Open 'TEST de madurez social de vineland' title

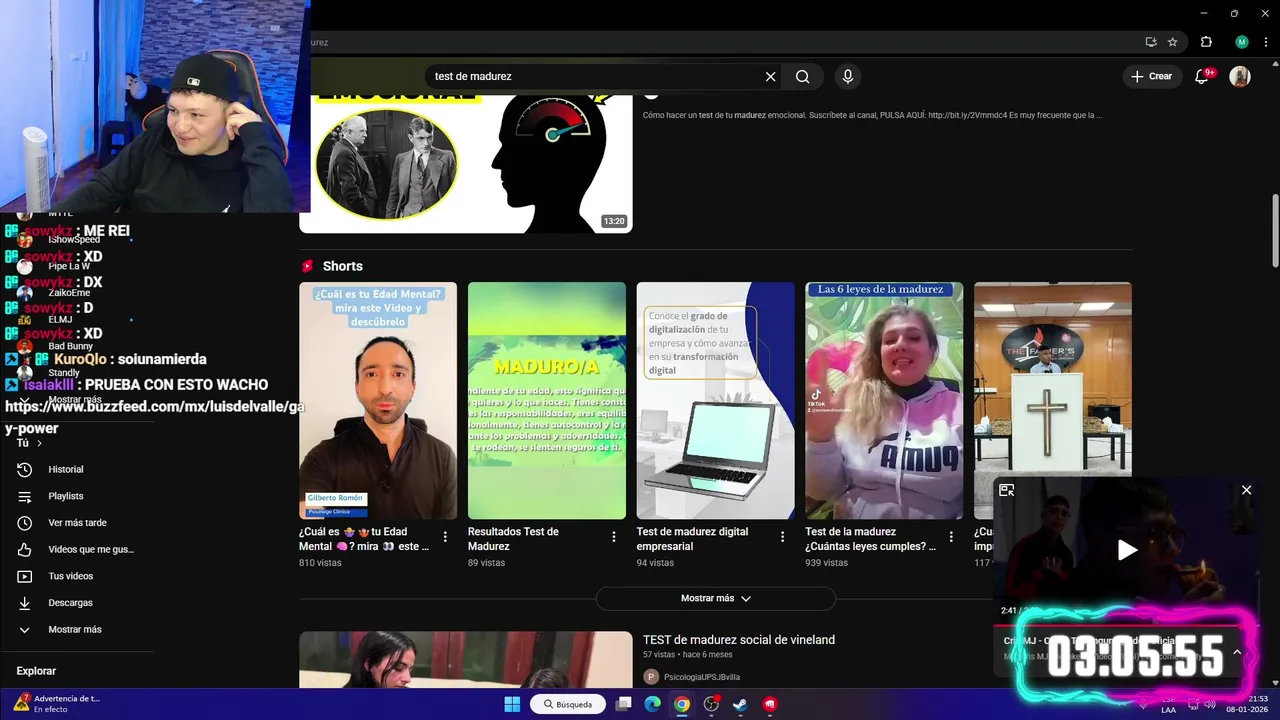[739, 640]
